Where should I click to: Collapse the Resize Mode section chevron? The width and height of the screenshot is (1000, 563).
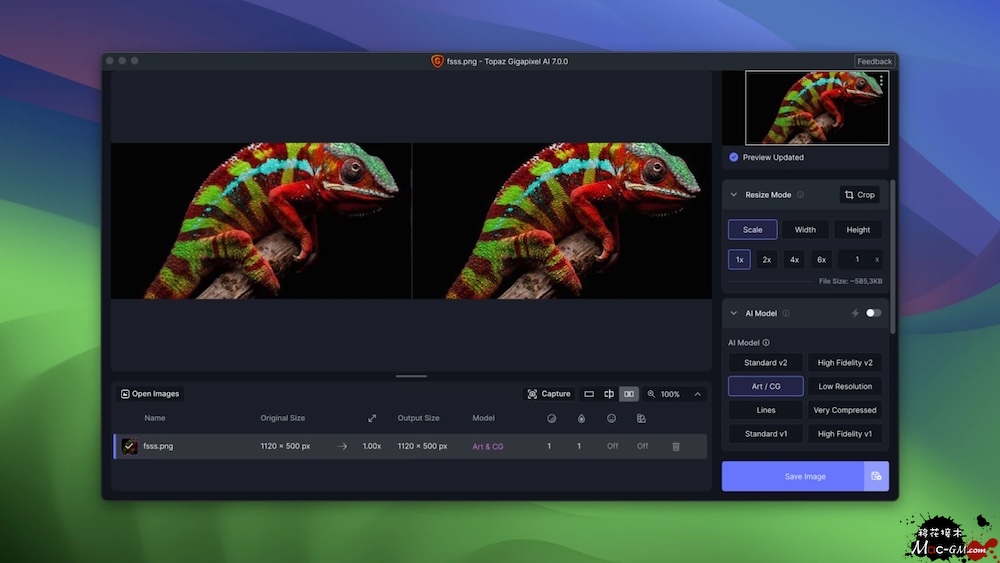point(733,194)
